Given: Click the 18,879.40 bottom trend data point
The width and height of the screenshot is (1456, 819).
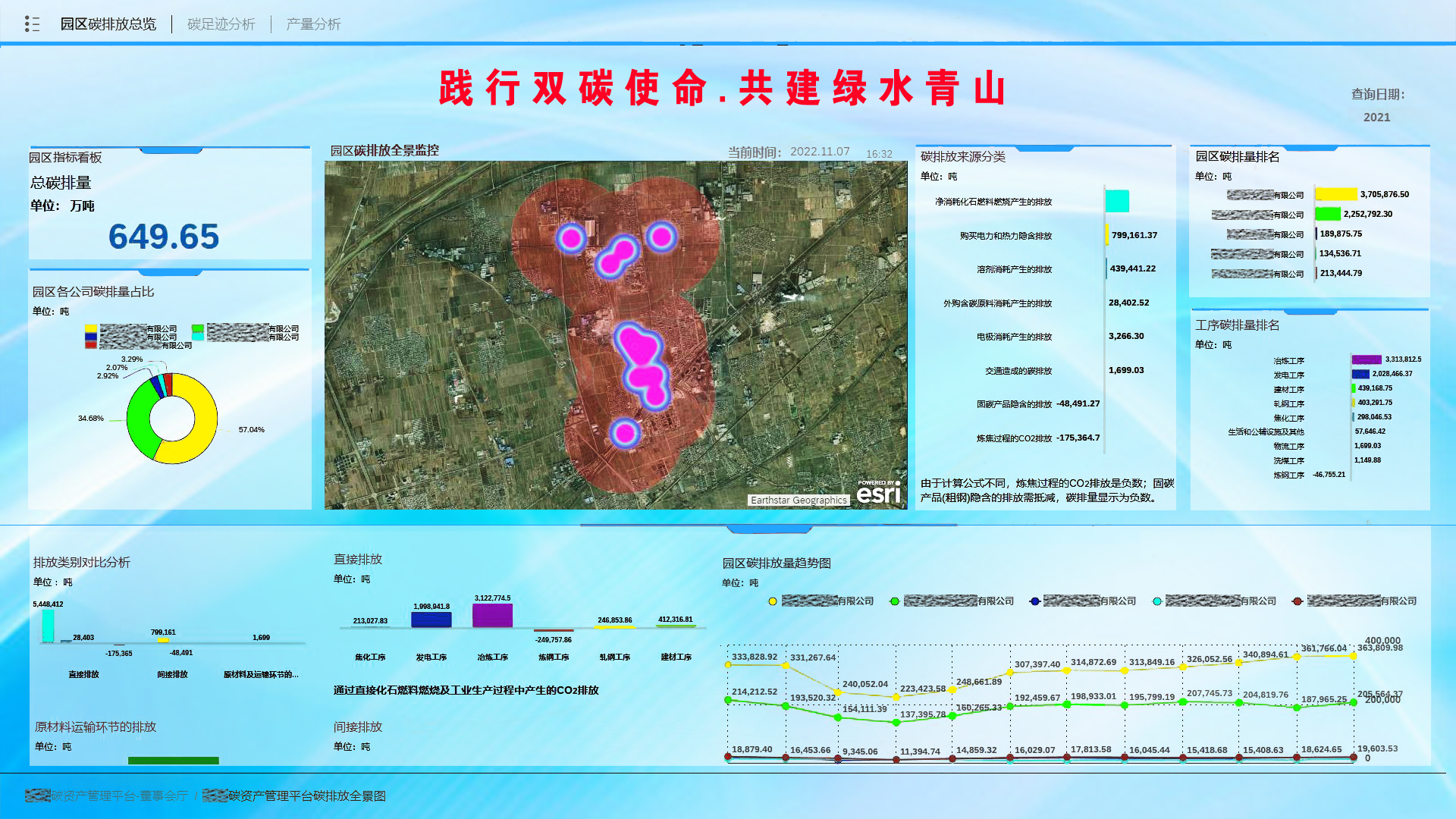Looking at the screenshot, I should click(x=728, y=756).
